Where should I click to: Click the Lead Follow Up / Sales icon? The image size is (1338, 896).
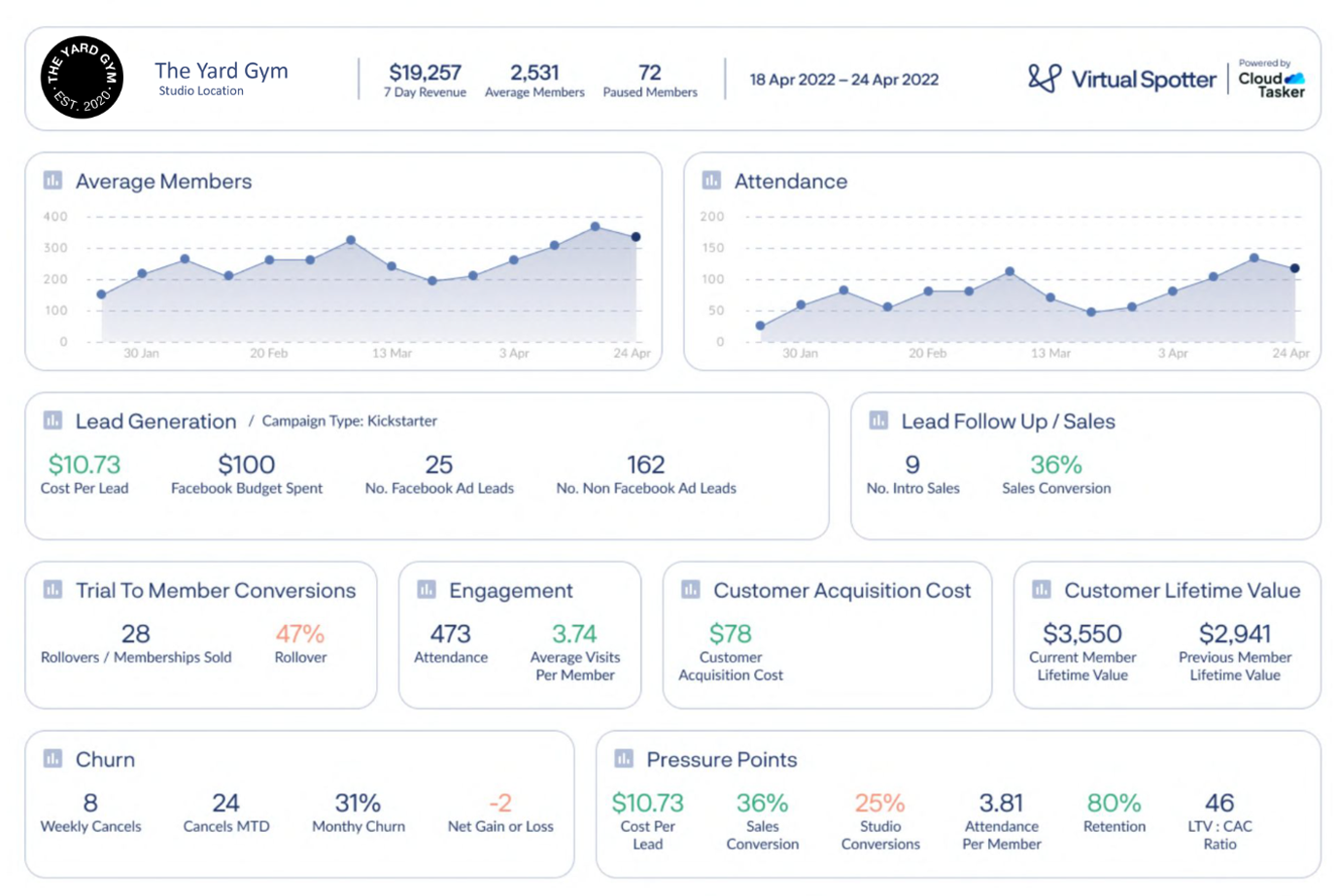[878, 421]
